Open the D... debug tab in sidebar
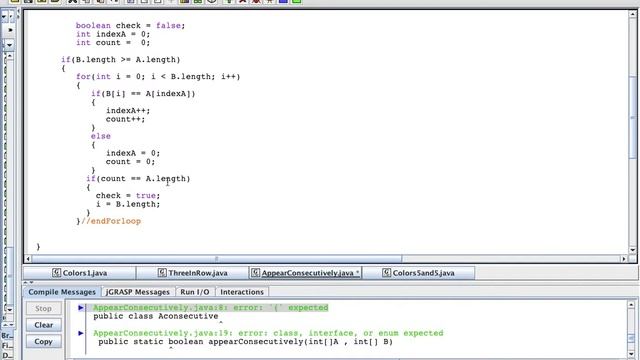The width and height of the screenshot is (640, 360). point(7,355)
